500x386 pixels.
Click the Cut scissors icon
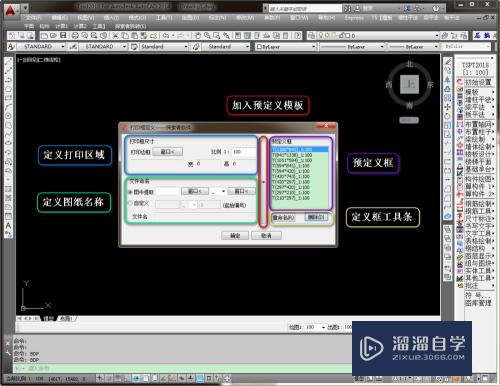(x=116, y=35)
